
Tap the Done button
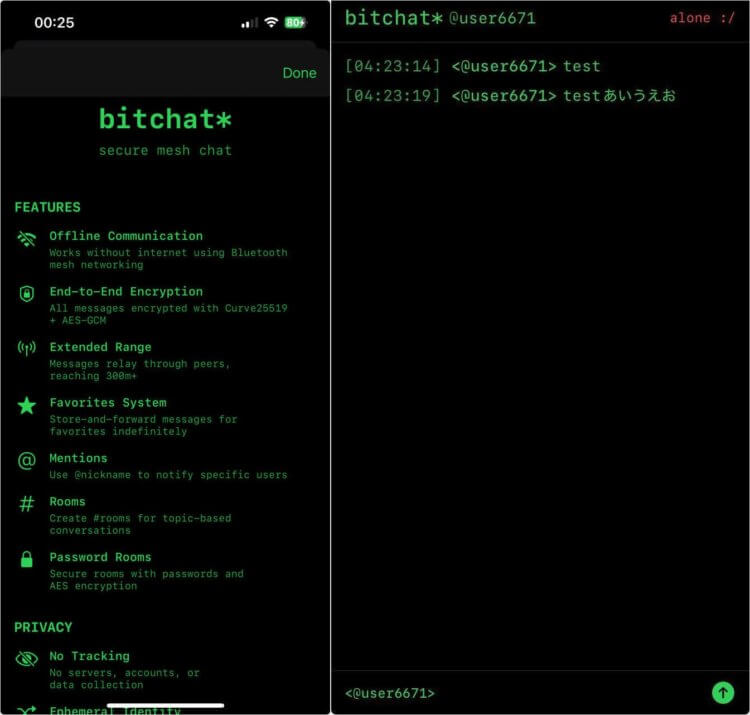(299, 73)
